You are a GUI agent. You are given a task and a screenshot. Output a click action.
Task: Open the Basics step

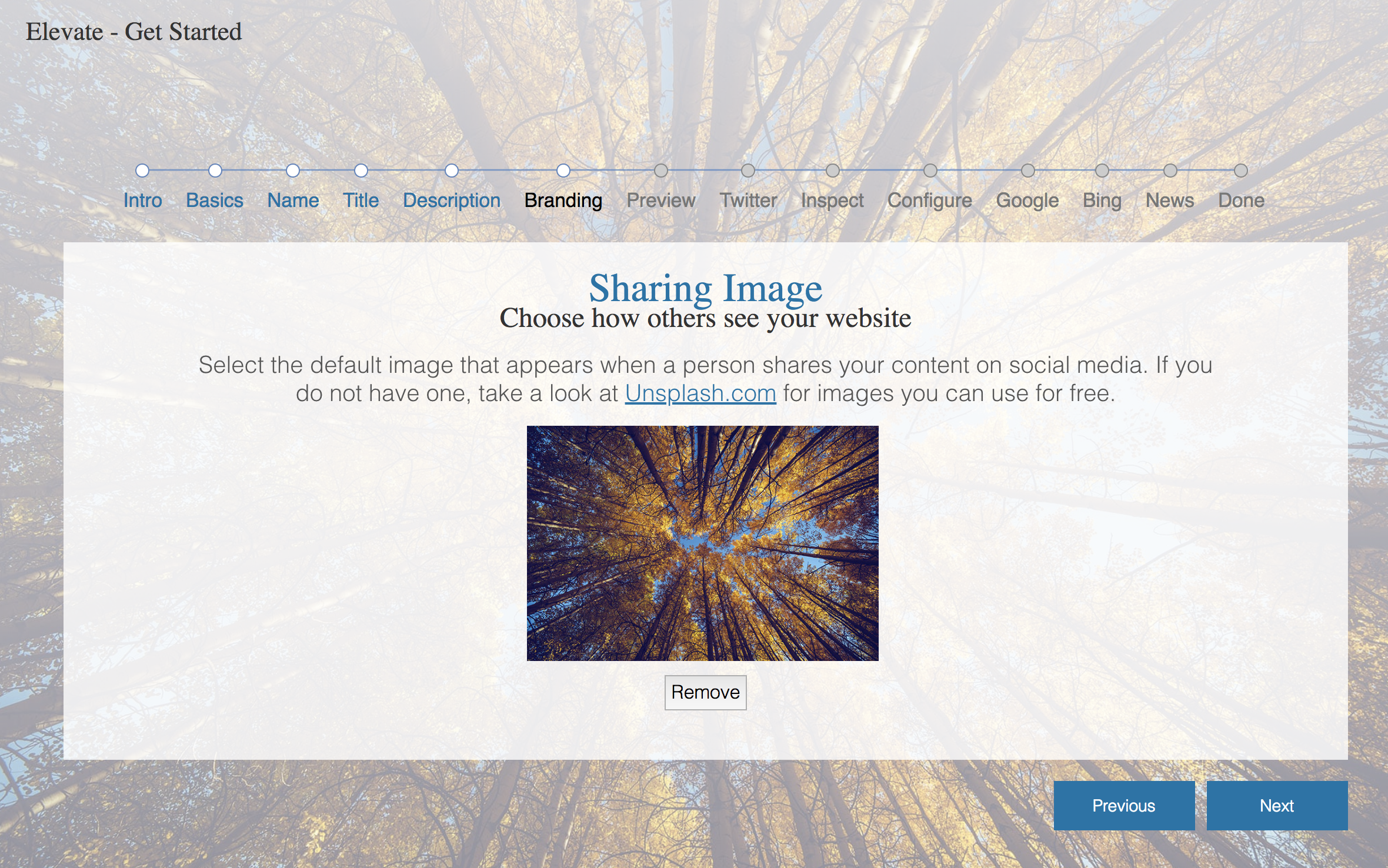(x=215, y=201)
